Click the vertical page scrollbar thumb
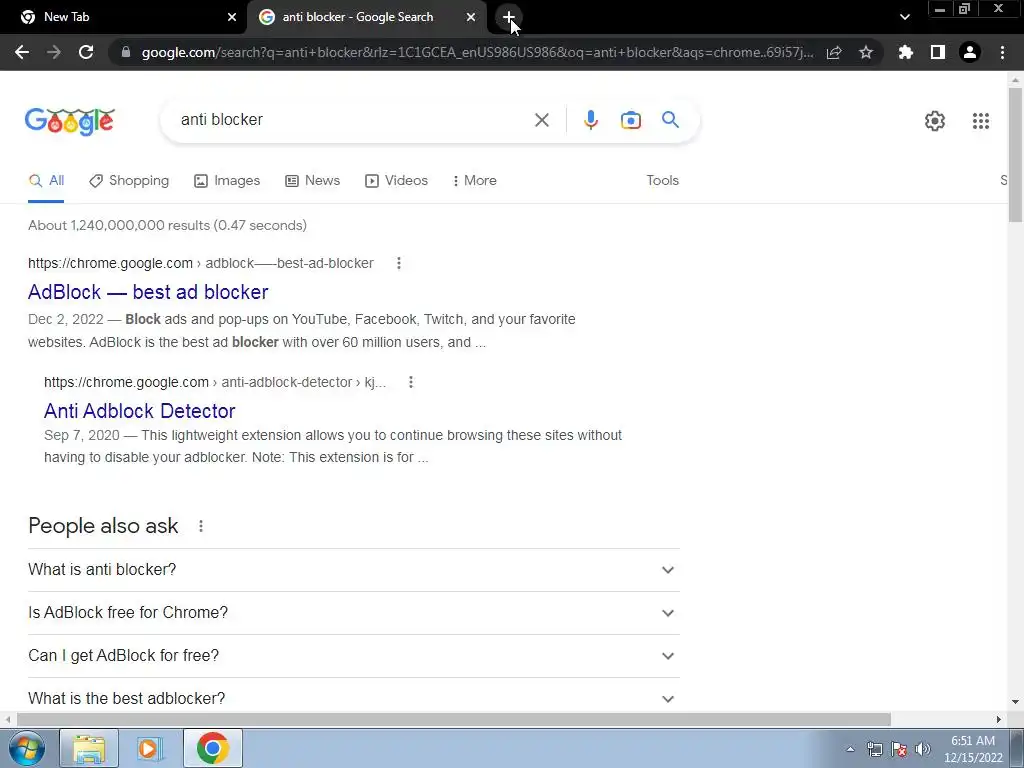The height and width of the screenshot is (768, 1024). [x=1015, y=155]
